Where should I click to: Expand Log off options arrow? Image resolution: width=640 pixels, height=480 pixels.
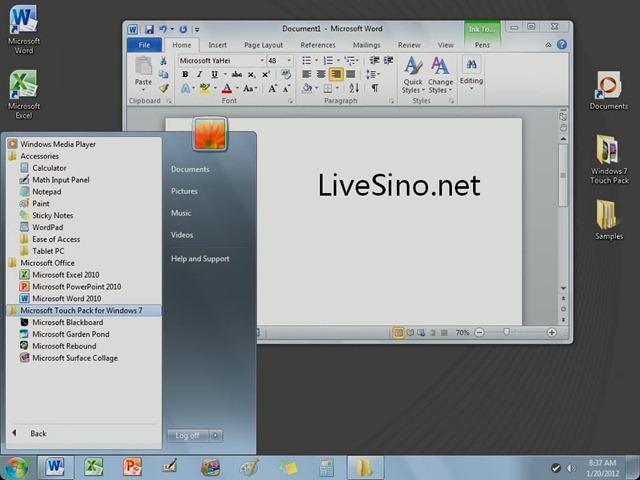[x=216, y=436]
